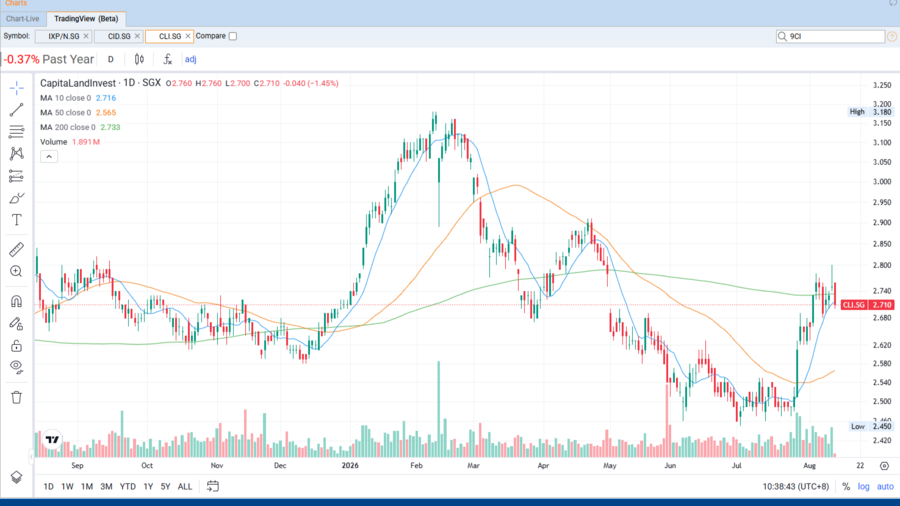The height and width of the screenshot is (506, 900).
Task: Toggle percent scale mode
Action: (x=846, y=486)
